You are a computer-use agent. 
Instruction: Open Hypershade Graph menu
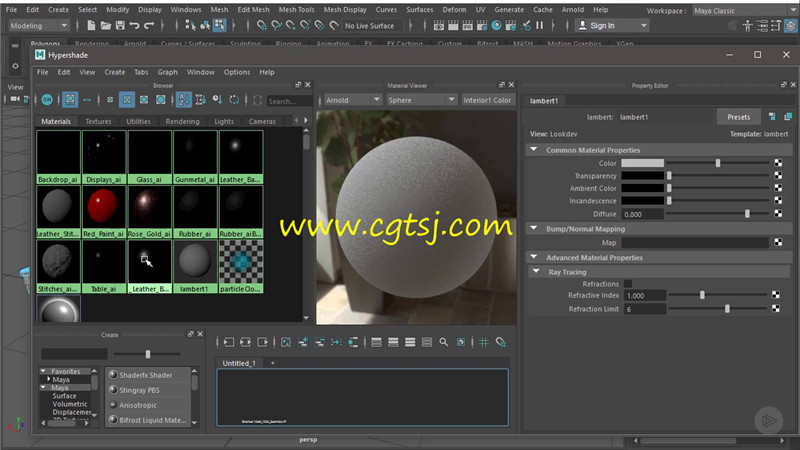167,72
